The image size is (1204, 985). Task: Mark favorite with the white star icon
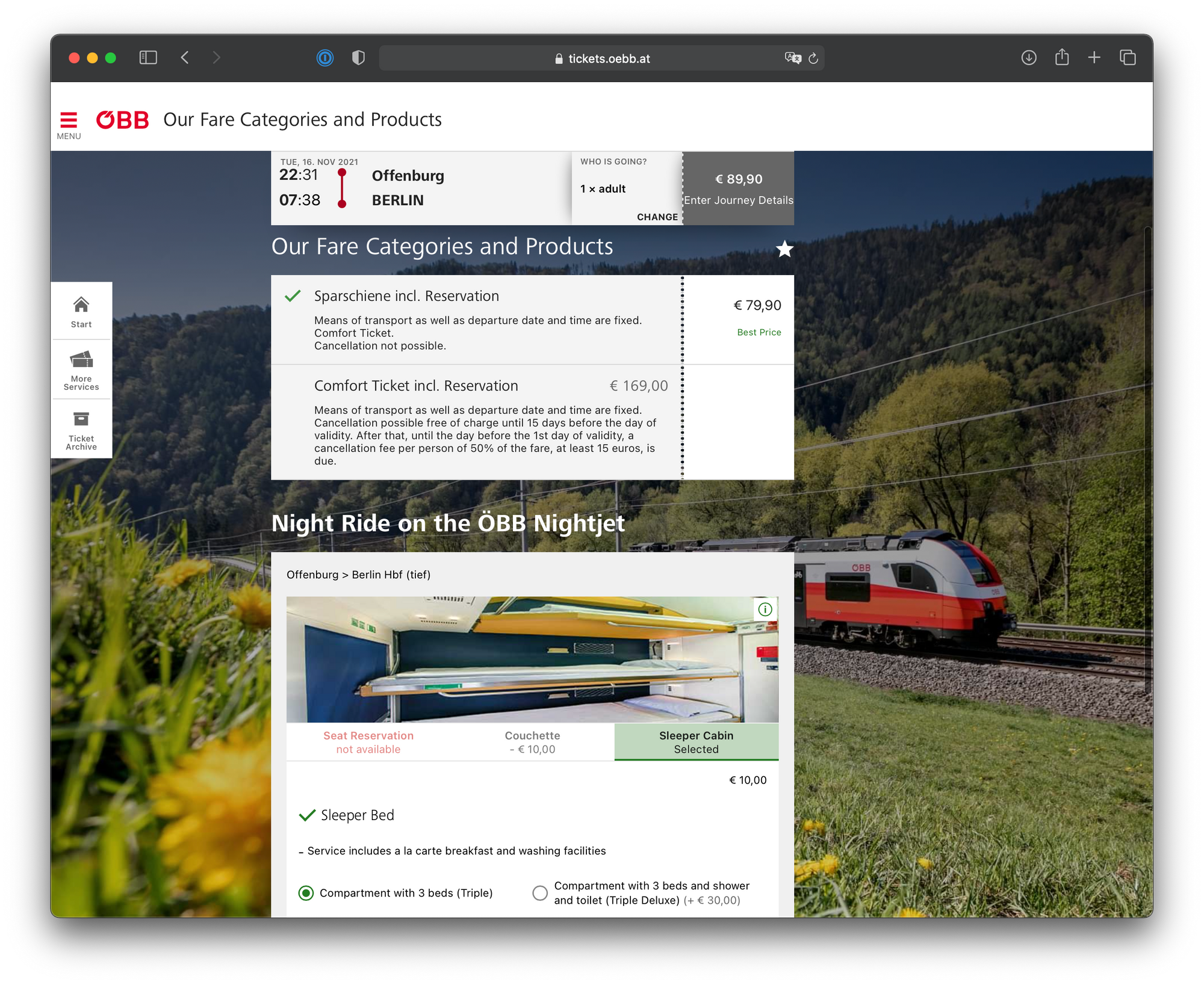784,249
